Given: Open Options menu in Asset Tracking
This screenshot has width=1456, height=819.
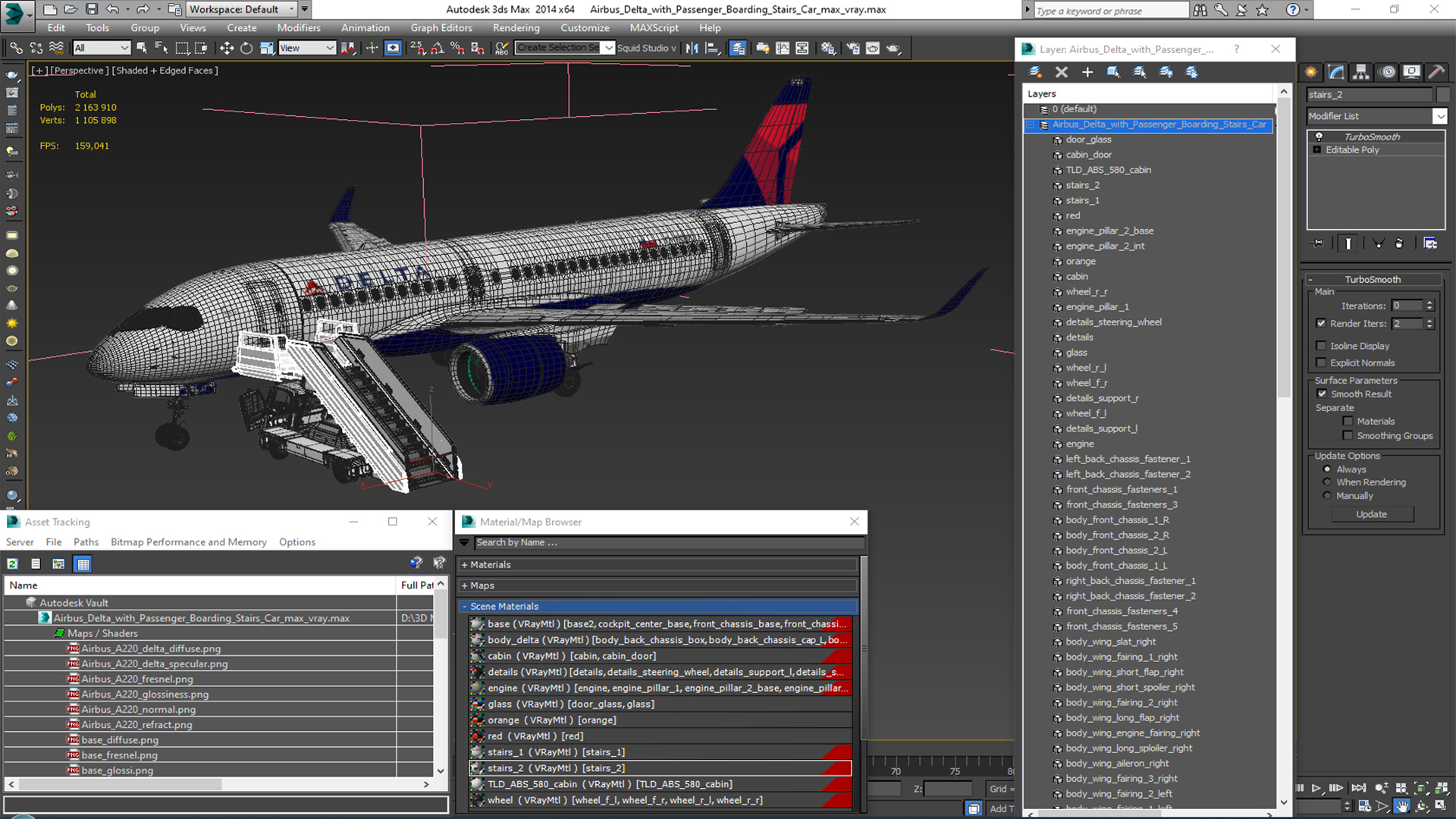Looking at the screenshot, I should pyautogui.click(x=297, y=542).
